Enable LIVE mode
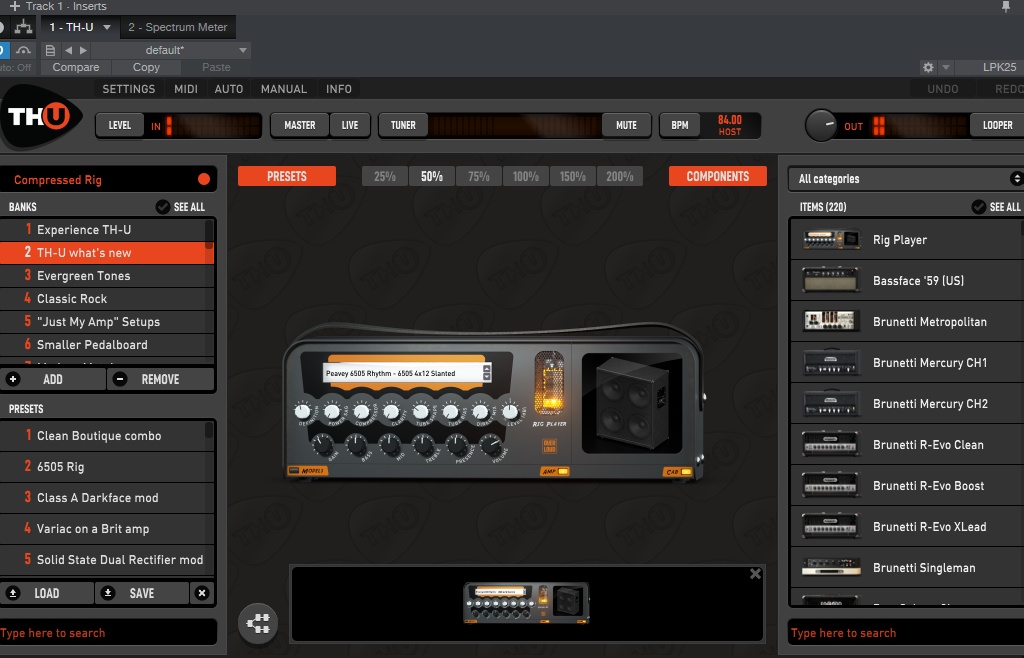The width and height of the screenshot is (1024, 658). pyautogui.click(x=350, y=125)
